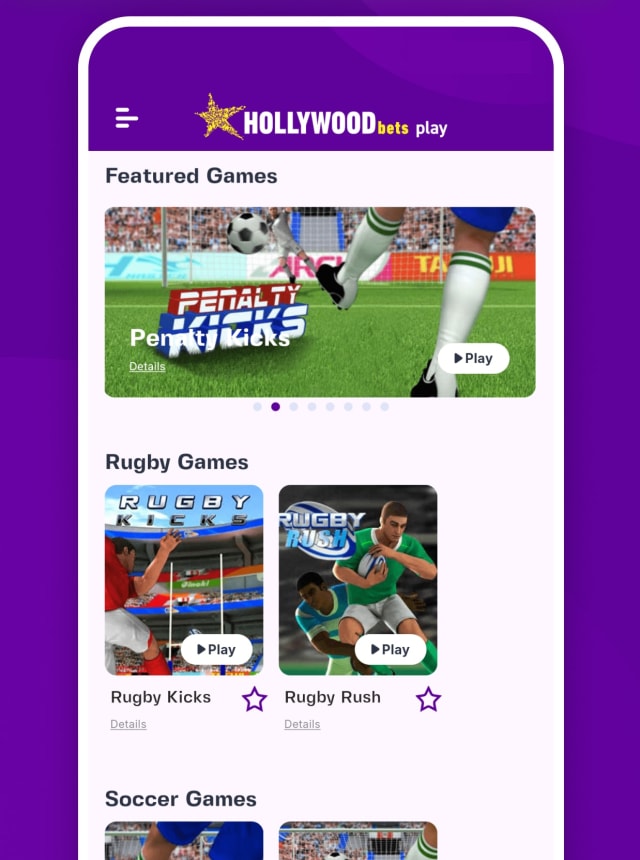Play the Penalty Kicks featured game
Viewport: 640px width, 860px height.
point(473,358)
